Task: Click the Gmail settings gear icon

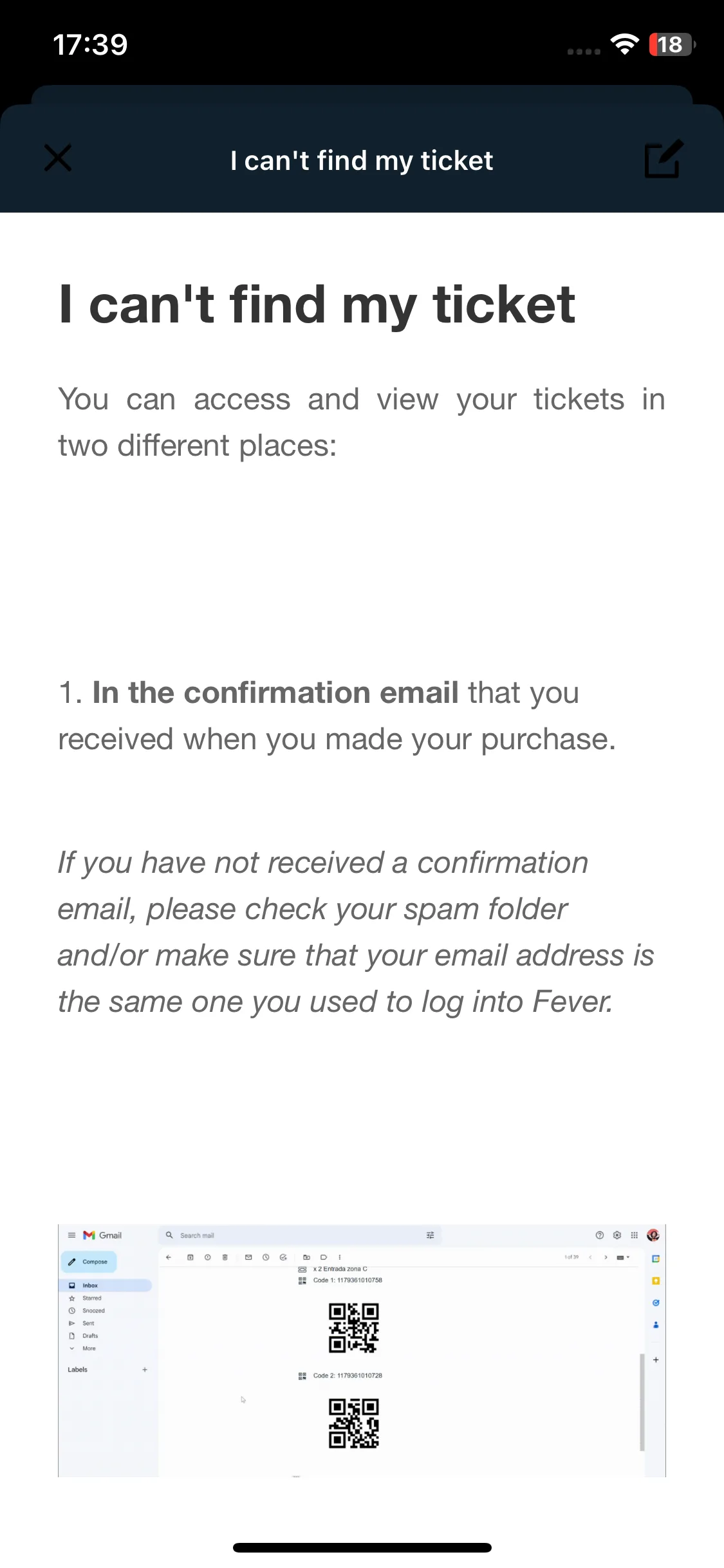Action: pos(617,1235)
